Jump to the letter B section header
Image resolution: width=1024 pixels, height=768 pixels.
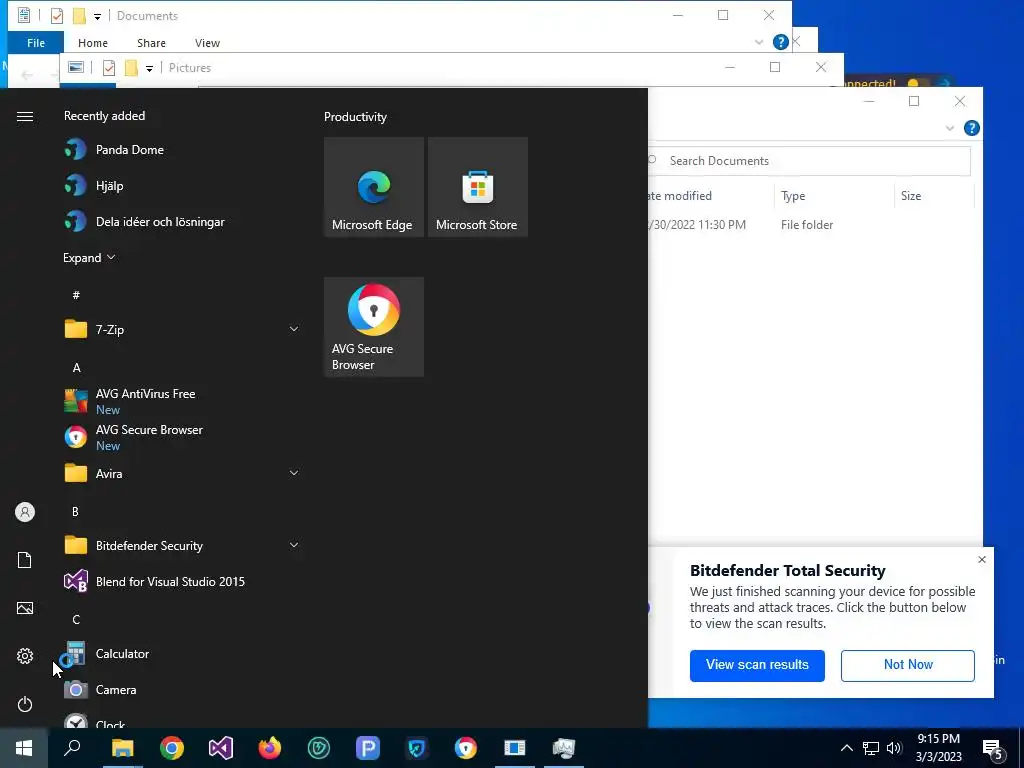76,511
